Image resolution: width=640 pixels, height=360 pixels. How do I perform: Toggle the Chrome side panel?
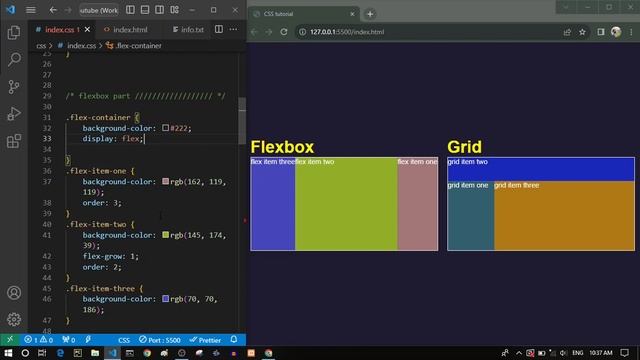click(600, 32)
